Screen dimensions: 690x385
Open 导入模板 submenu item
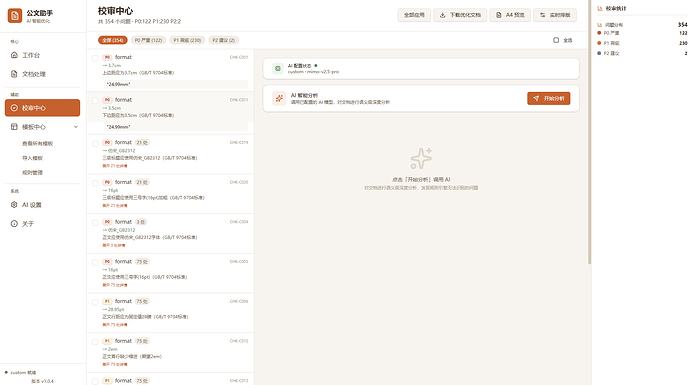pyautogui.click(x=33, y=158)
